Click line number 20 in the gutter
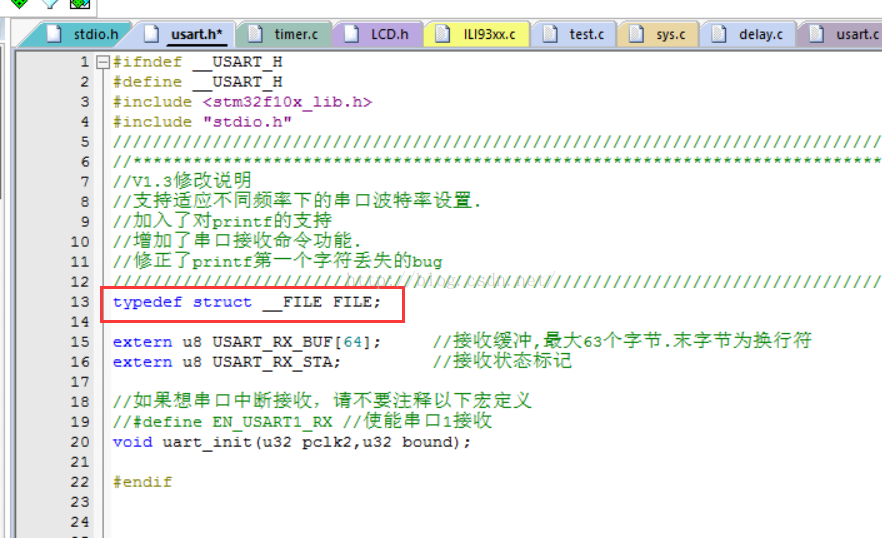The height and width of the screenshot is (538, 882). pos(80,442)
